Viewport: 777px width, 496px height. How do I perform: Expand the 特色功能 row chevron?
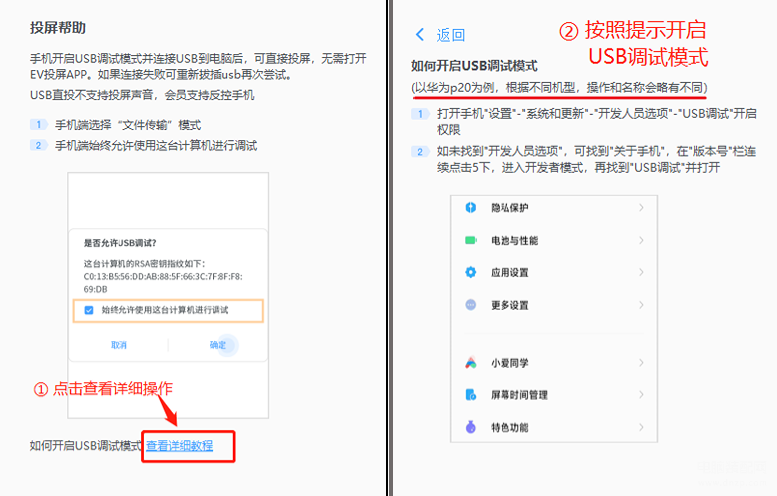pos(641,427)
